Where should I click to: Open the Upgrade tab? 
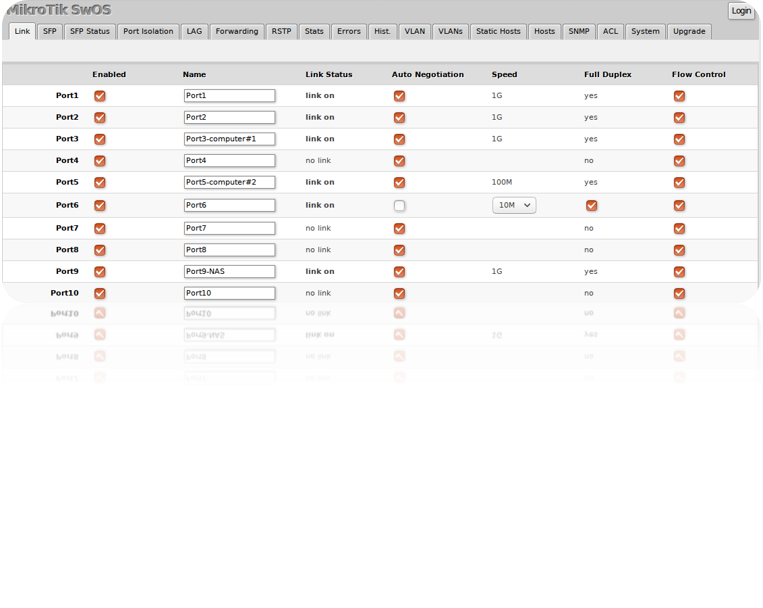[689, 31]
